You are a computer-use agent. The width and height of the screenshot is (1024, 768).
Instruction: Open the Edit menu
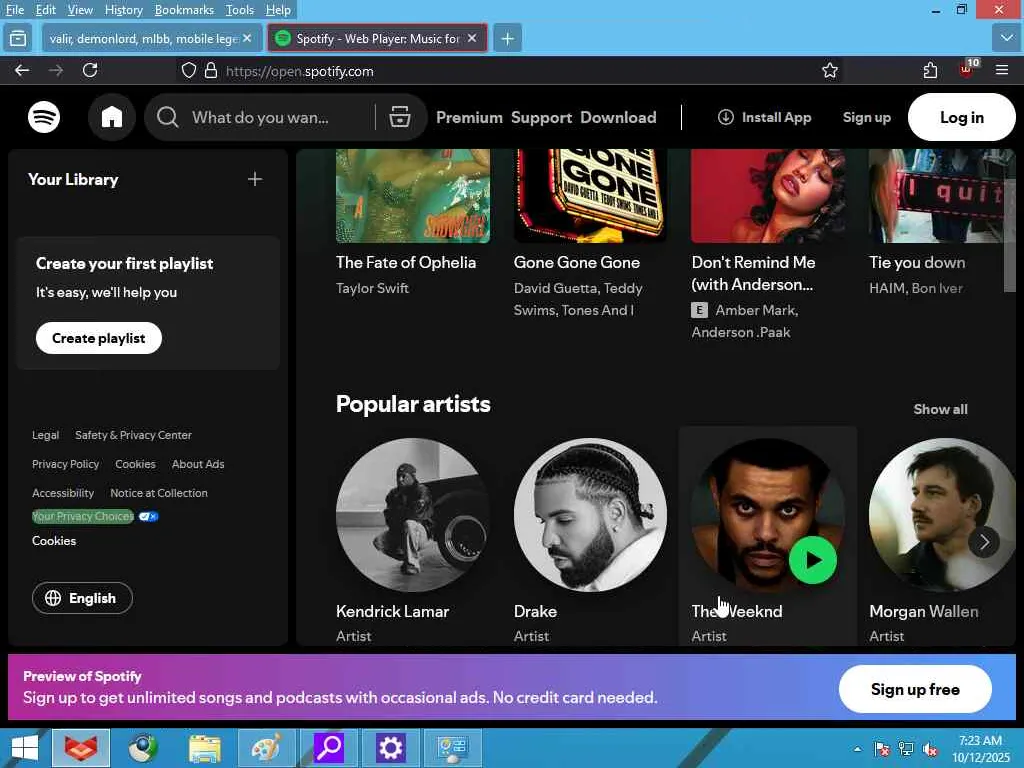click(46, 10)
